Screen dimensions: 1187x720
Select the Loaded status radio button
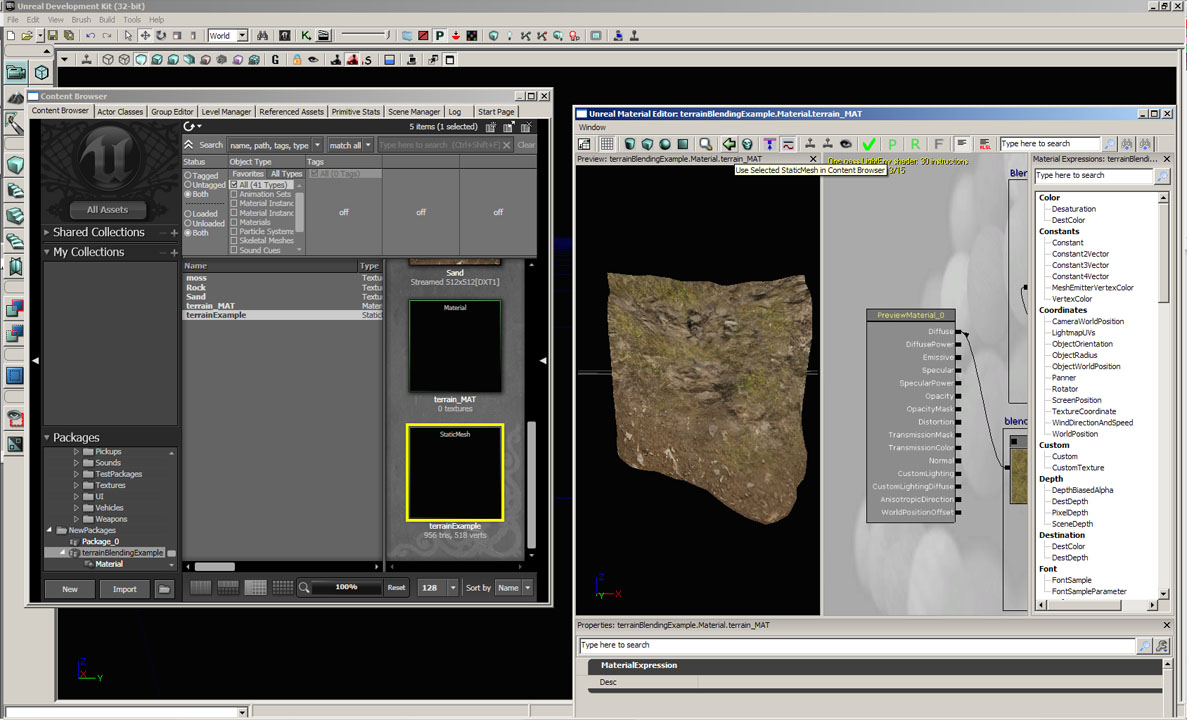tap(188, 213)
